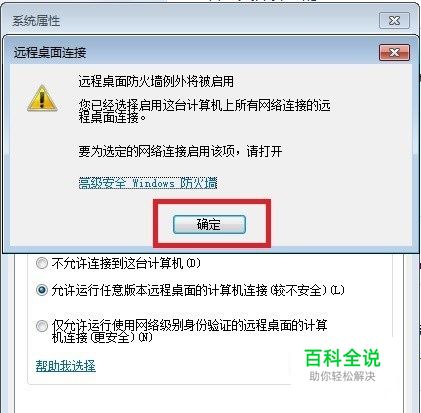Confirm the dialog with 确定 button
The width and height of the screenshot is (421, 413).
(209, 224)
